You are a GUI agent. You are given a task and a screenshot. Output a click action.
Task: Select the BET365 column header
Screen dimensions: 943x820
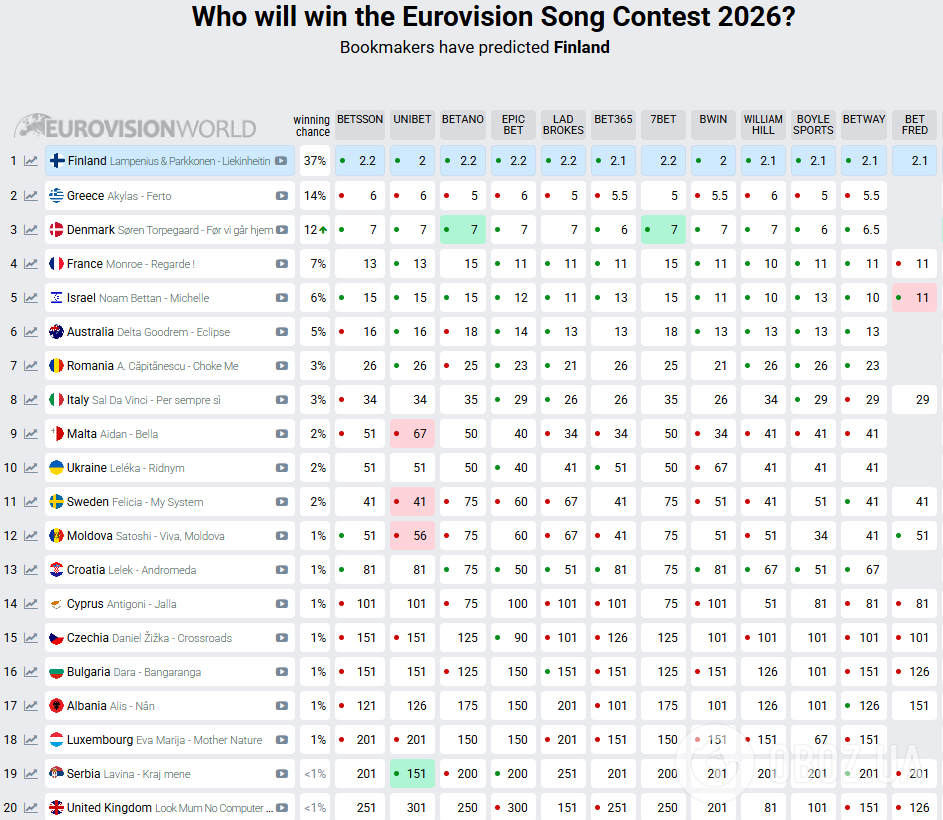click(x=613, y=125)
